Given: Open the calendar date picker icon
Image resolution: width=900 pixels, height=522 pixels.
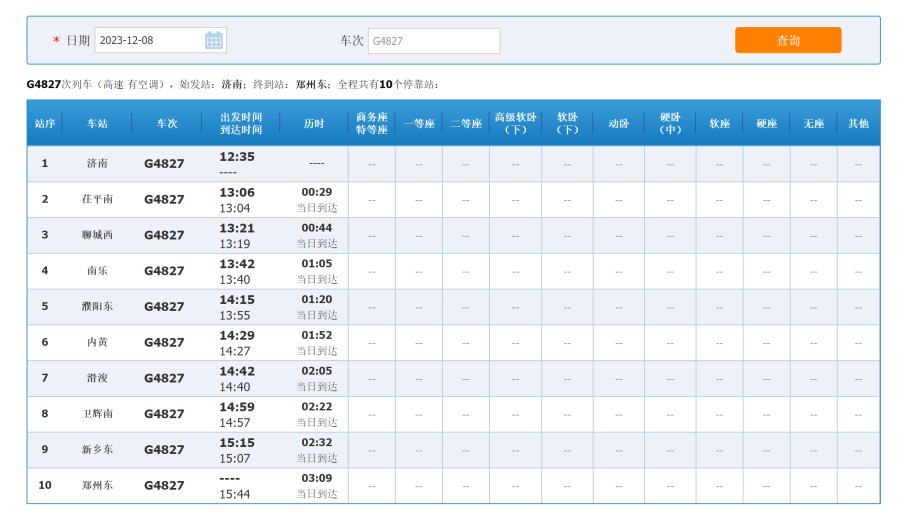Looking at the screenshot, I should coord(214,40).
